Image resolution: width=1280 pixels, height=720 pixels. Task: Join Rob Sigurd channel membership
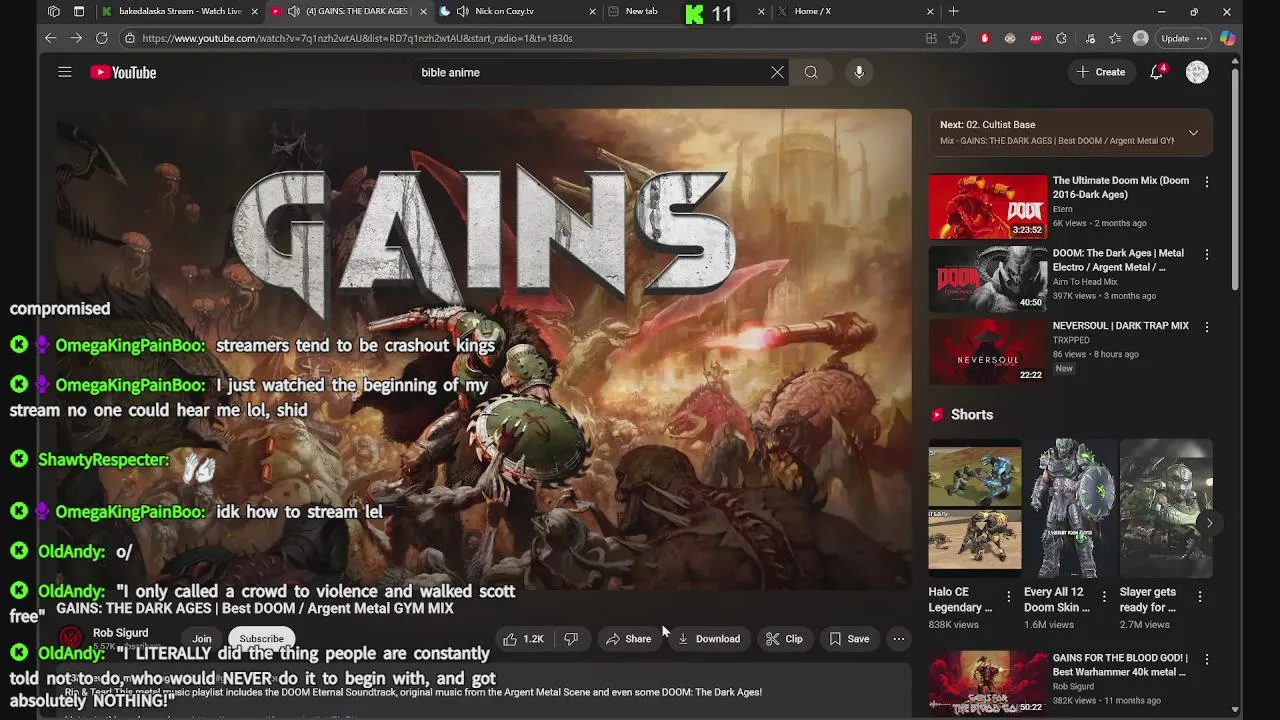[202, 639]
